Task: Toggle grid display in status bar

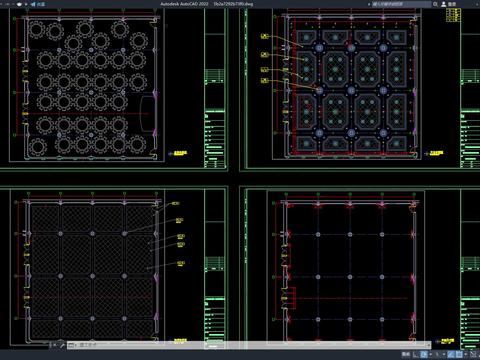Action: [x=416, y=354]
